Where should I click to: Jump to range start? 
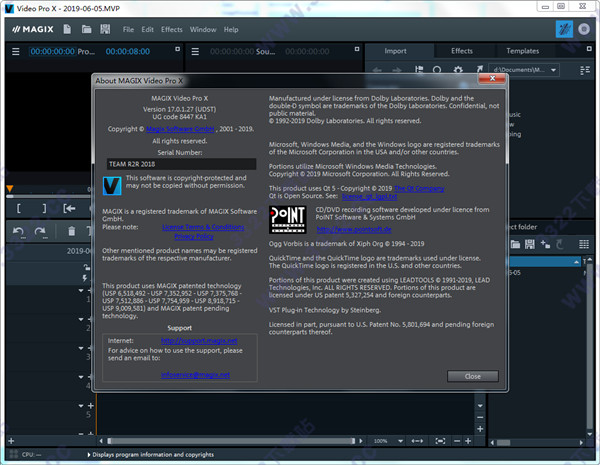(x=69, y=208)
